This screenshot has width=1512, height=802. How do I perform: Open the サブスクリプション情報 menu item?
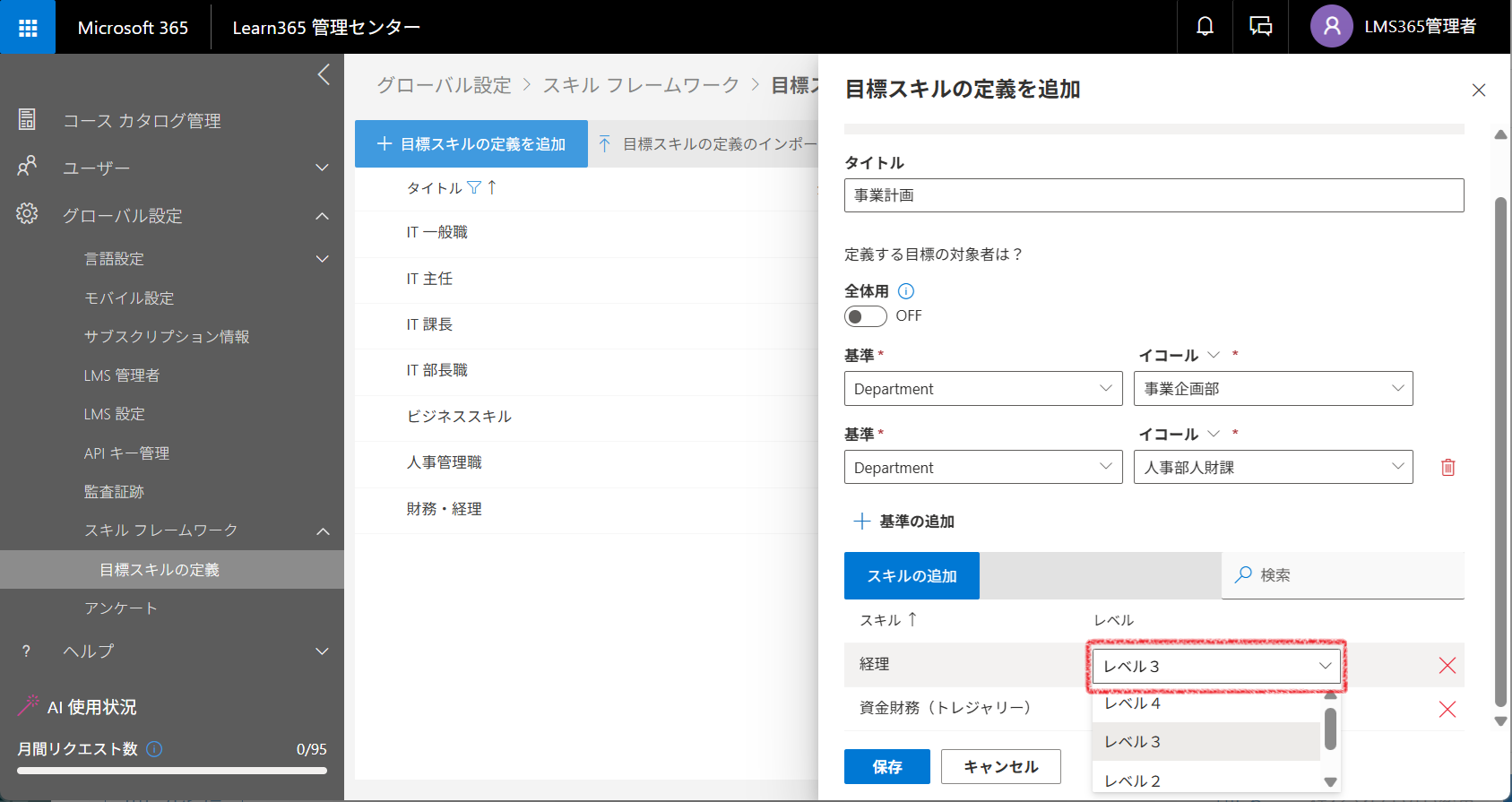pos(167,337)
